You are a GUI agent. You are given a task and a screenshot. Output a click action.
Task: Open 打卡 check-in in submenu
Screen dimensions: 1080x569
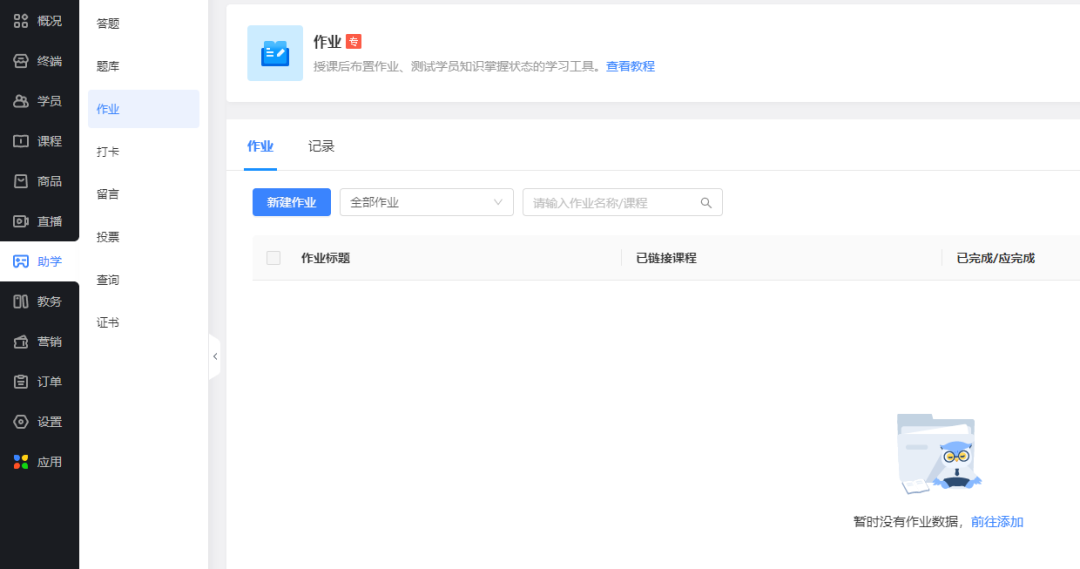pyautogui.click(x=108, y=152)
